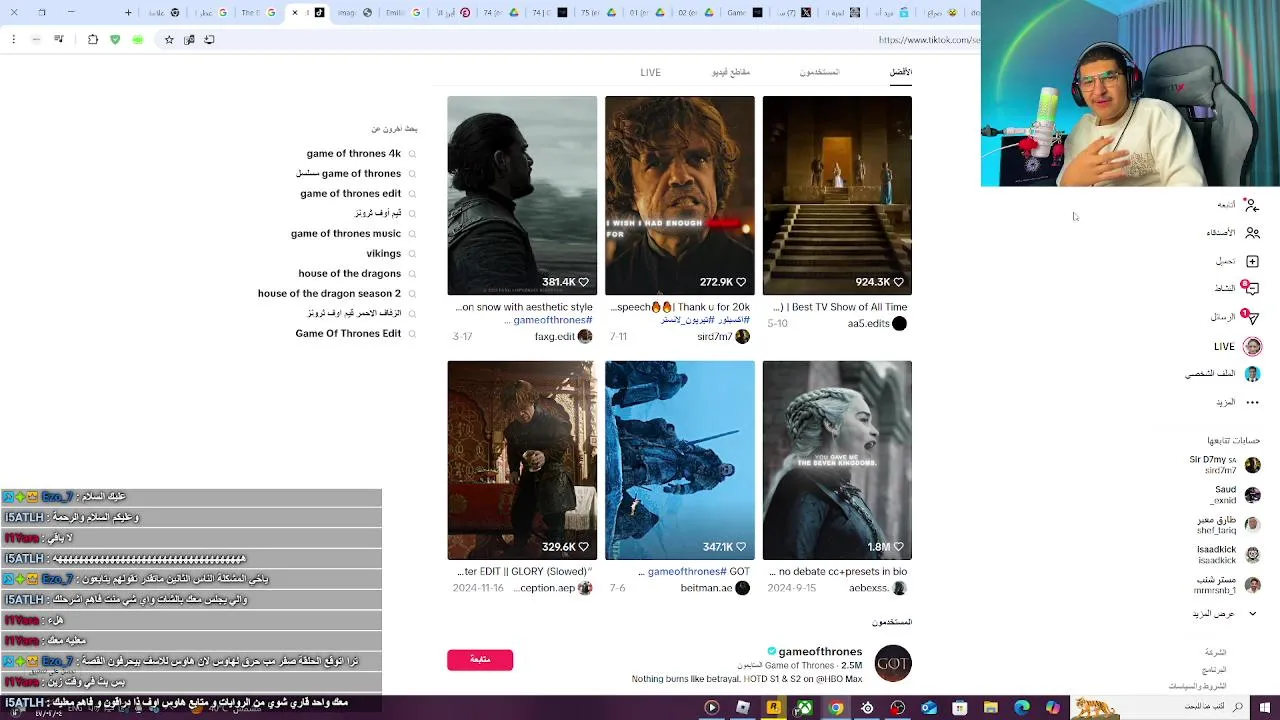The height and width of the screenshot is (720, 1280).
Task: Open the Daenerys video with 1.8M likes
Action: coord(837,460)
